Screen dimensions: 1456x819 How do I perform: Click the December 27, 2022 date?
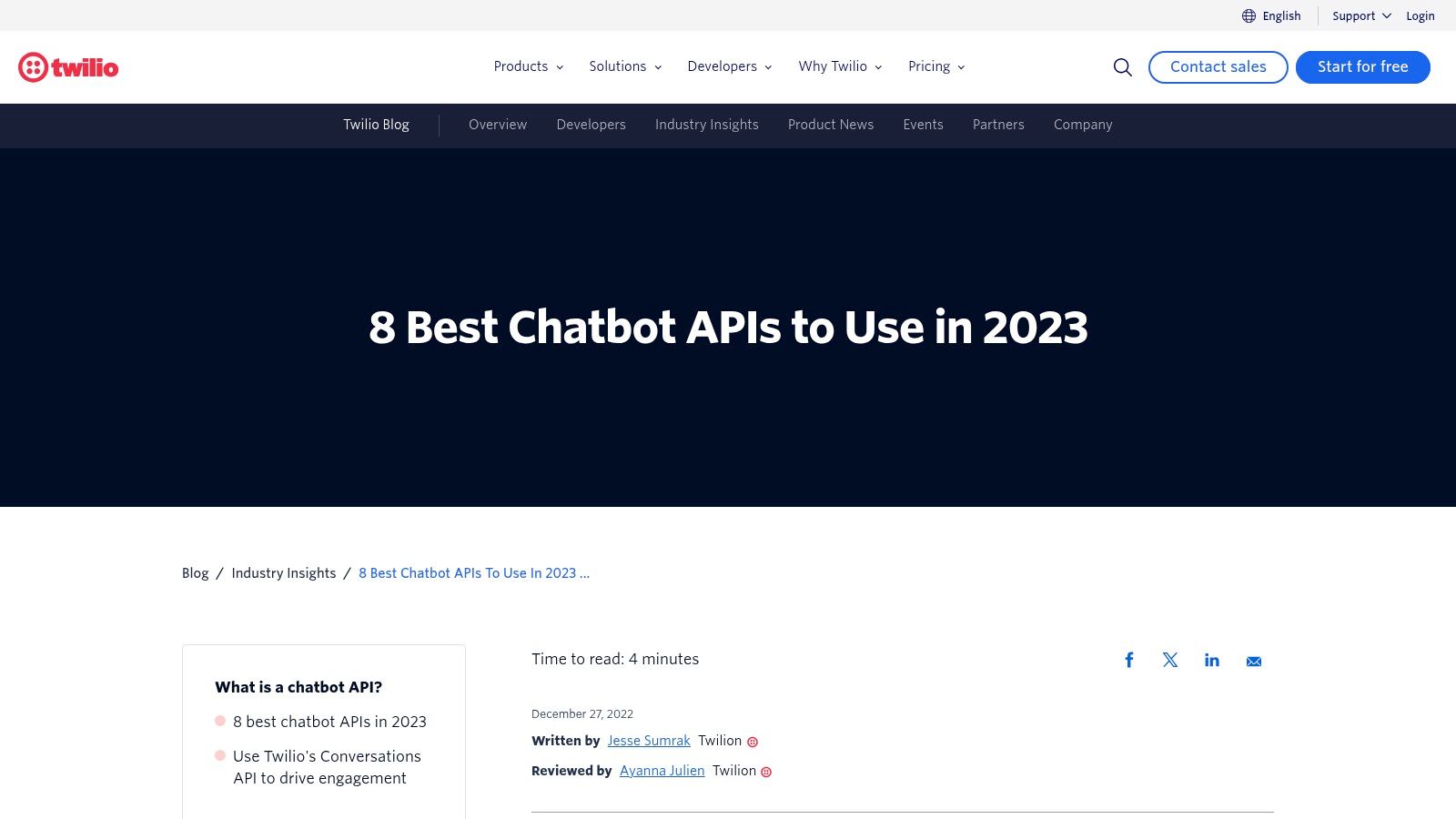582,714
